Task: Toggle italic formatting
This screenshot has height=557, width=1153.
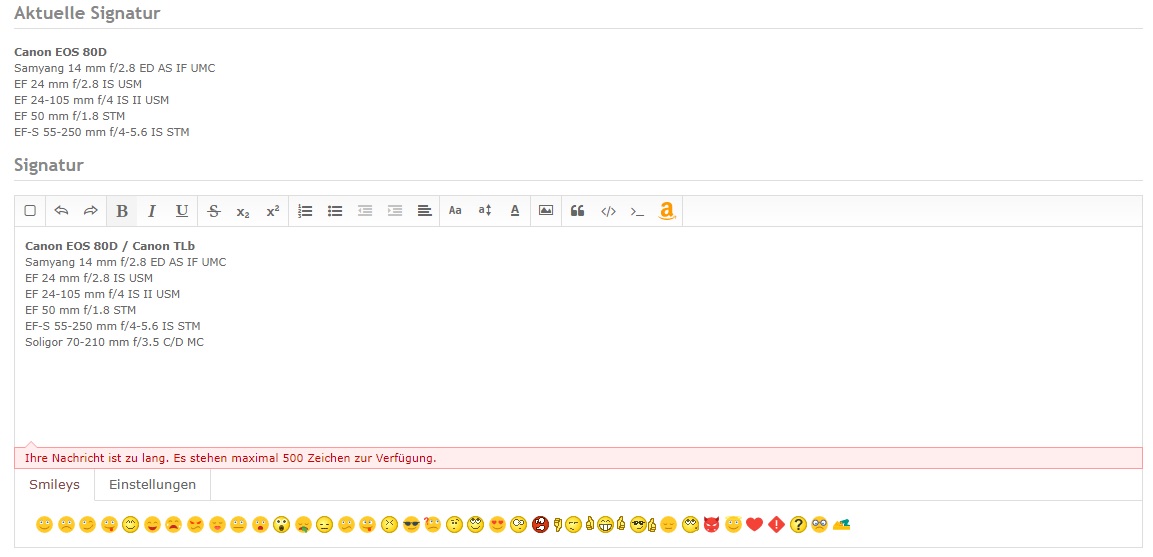Action: pos(151,211)
